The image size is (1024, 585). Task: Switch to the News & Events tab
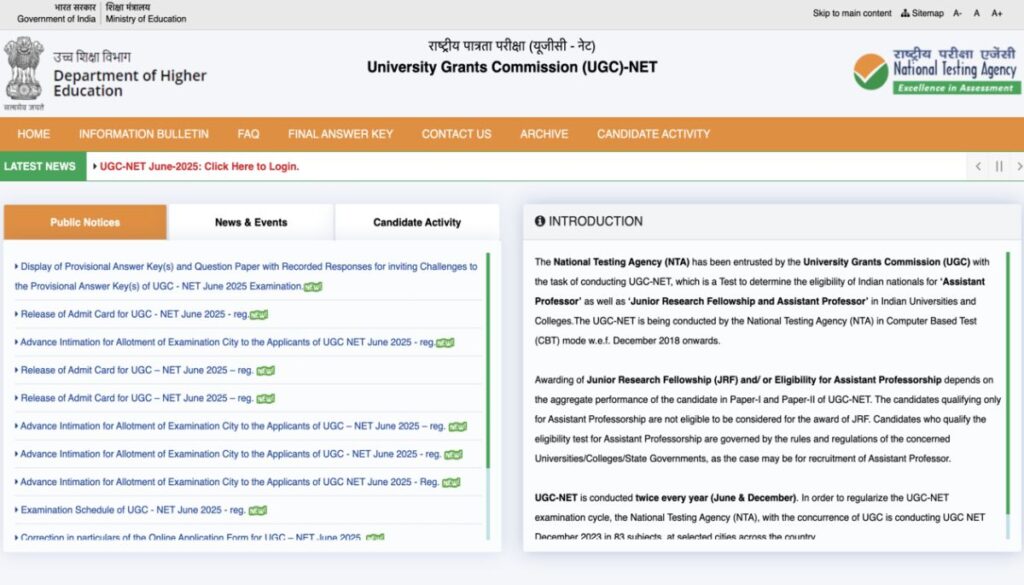pos(251,222)
